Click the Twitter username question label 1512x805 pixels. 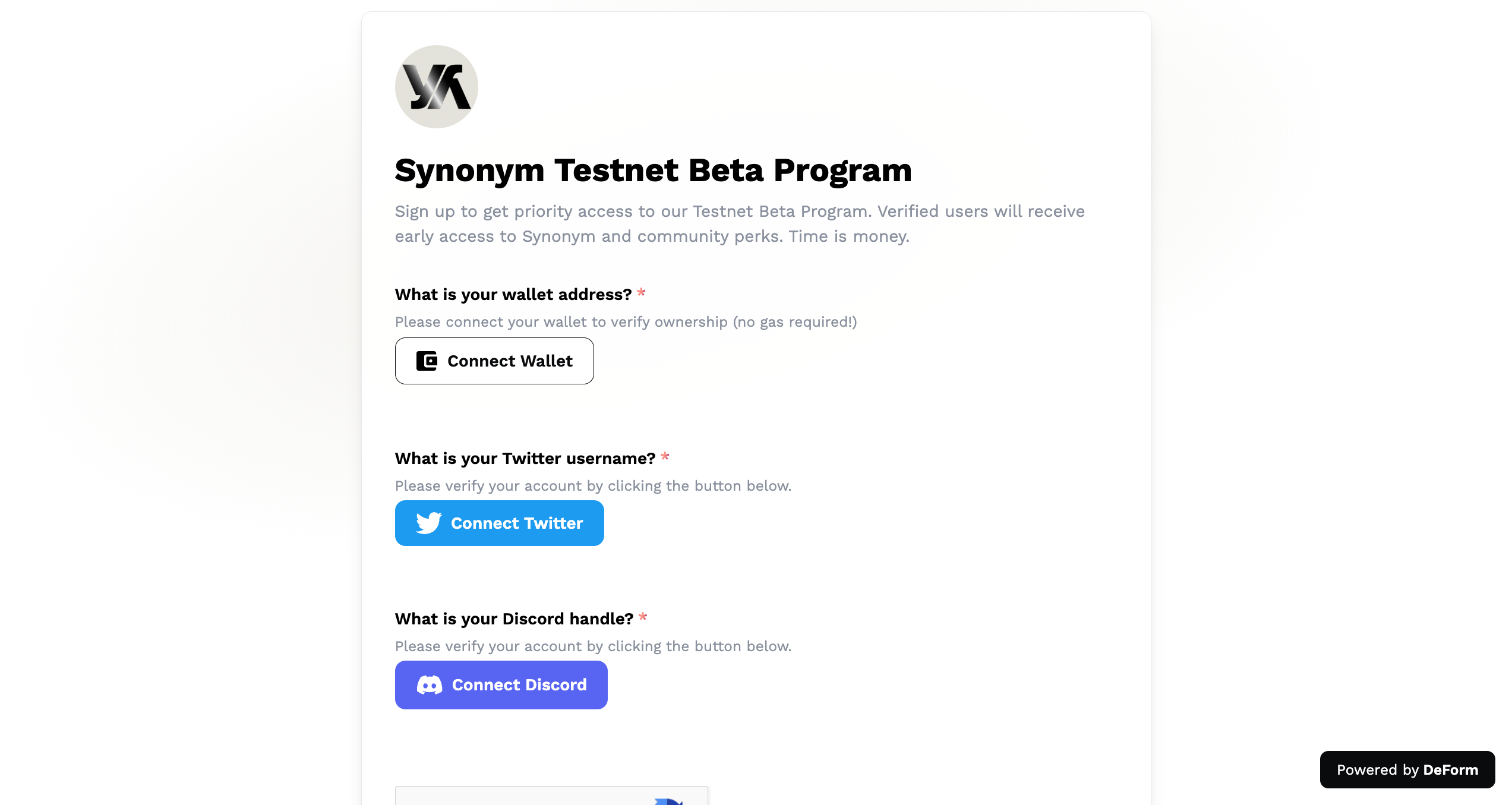[525, 459]
